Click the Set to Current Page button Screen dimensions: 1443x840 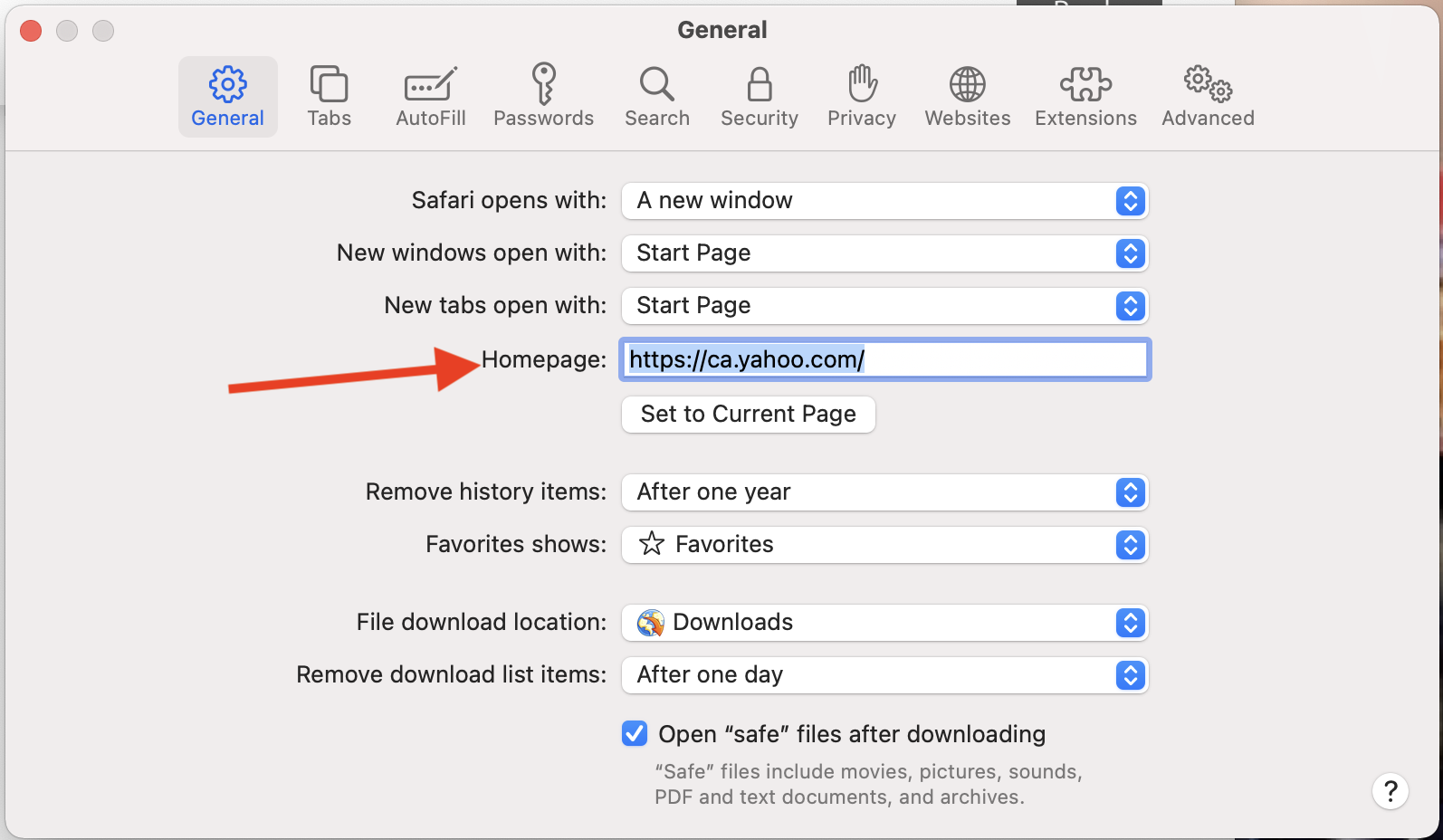point(749,415)
